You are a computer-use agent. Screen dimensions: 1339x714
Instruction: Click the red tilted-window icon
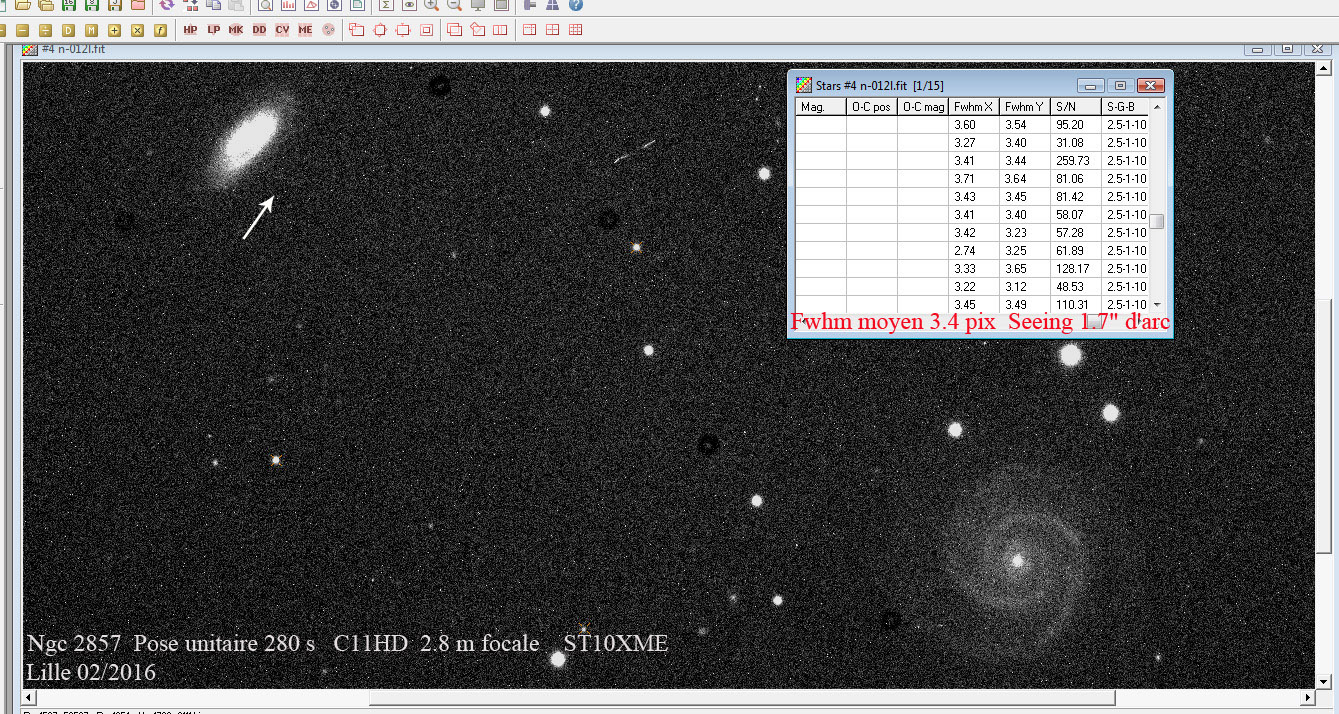pos(478,30)
